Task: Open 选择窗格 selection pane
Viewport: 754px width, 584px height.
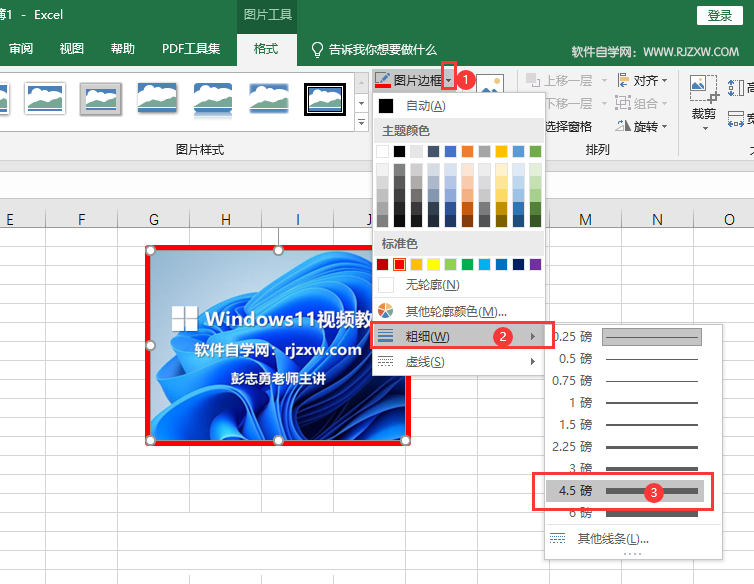Action: click(569, 127)
